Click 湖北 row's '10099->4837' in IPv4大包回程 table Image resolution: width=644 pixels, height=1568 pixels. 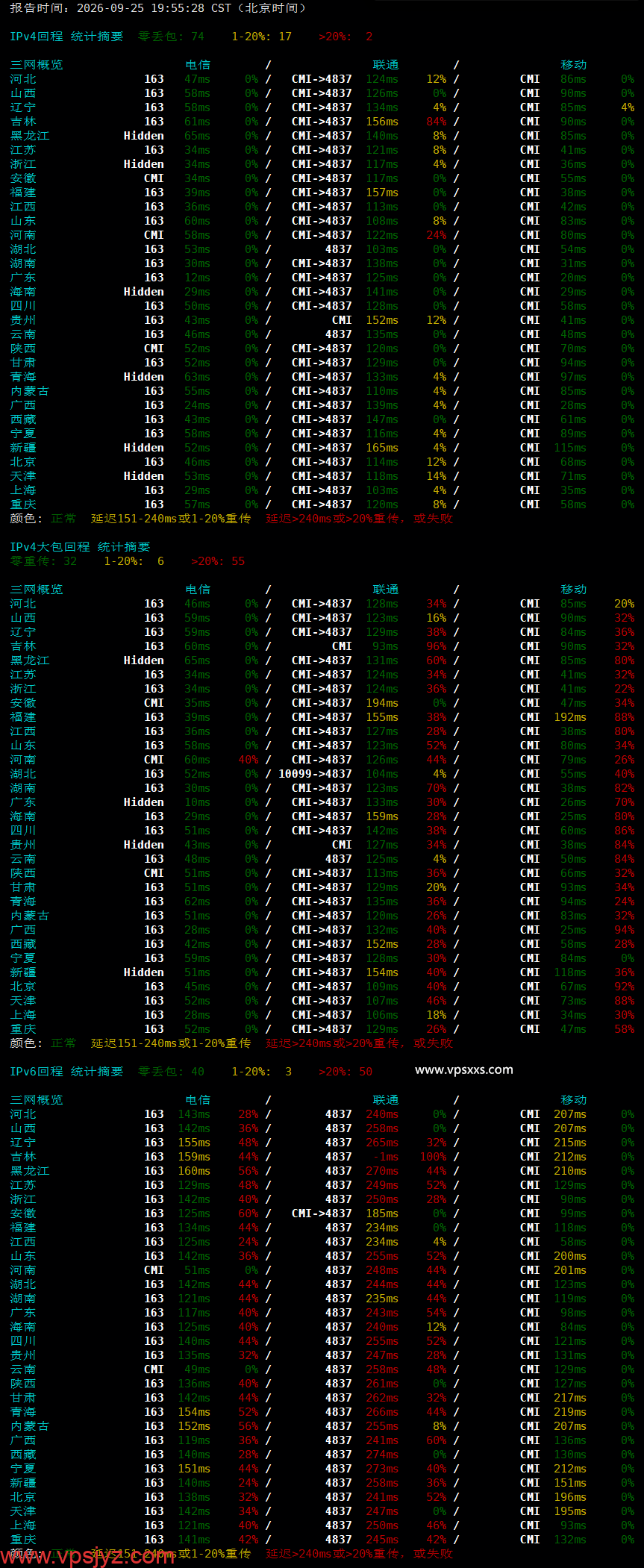point(315,774)
